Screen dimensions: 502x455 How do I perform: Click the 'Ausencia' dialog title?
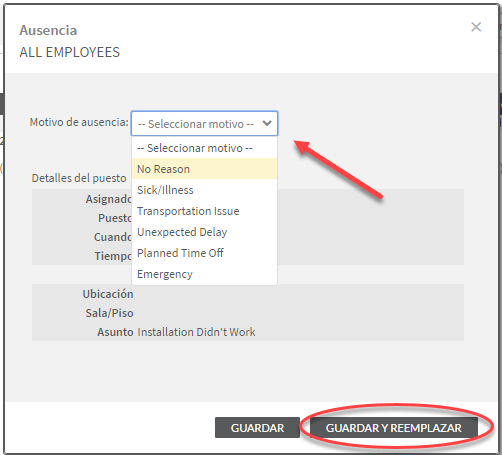pyautogui.click(x=48, y=30)
